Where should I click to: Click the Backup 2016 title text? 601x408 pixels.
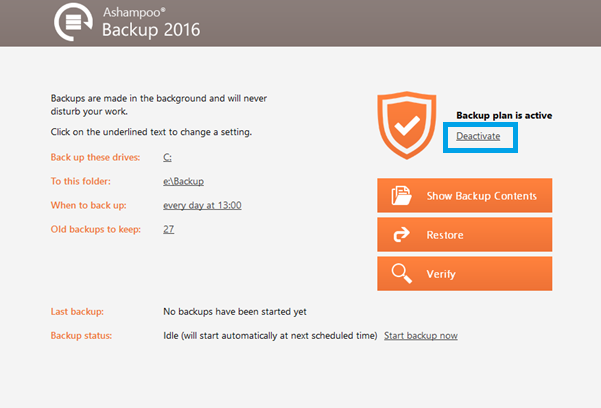click(151, 30)
